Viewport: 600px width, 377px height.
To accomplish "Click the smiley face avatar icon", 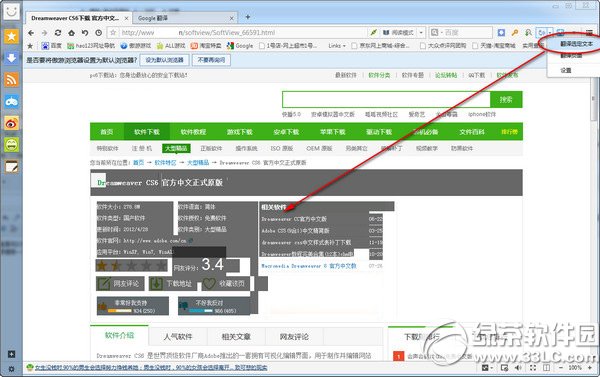I will [x=11, y=11].
